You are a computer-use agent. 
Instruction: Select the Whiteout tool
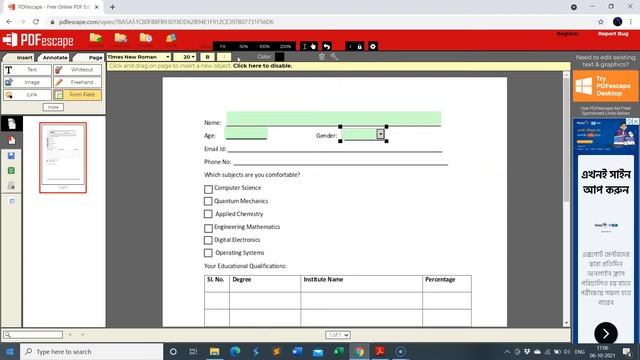coord(77,70)
